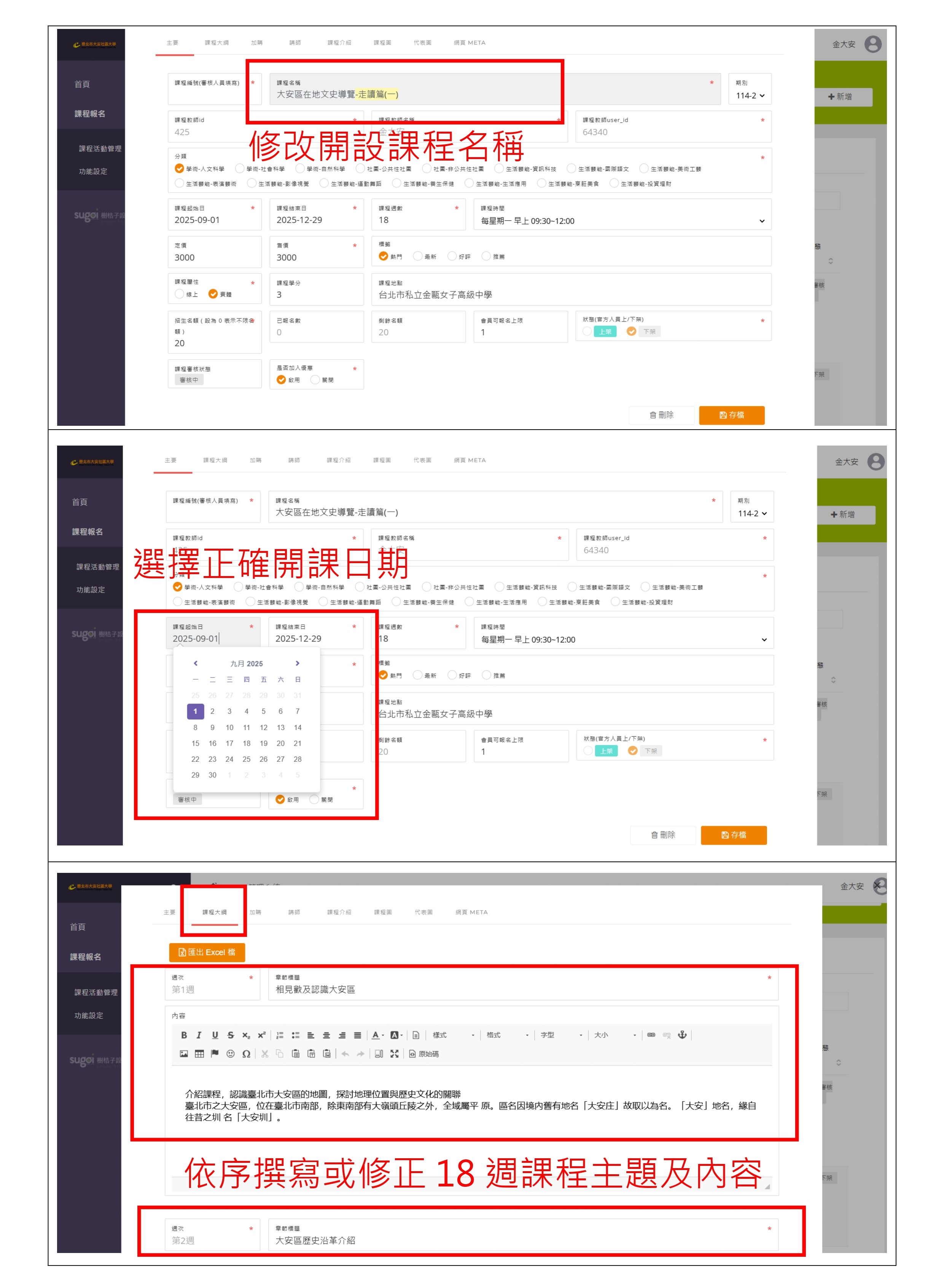
Task: Click the numbered list icon
Action: [280, 1035]
